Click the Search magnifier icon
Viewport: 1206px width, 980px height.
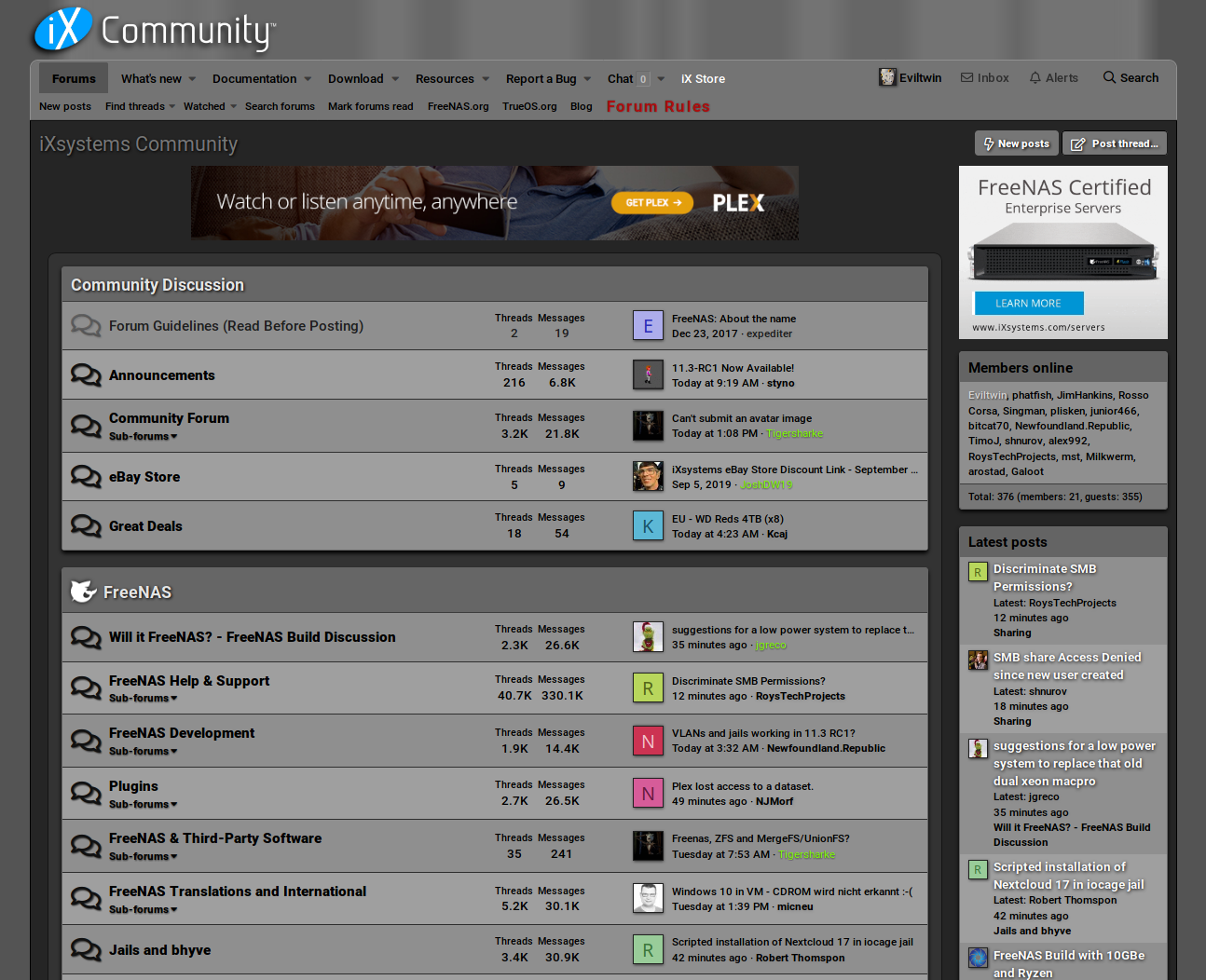1109,77
